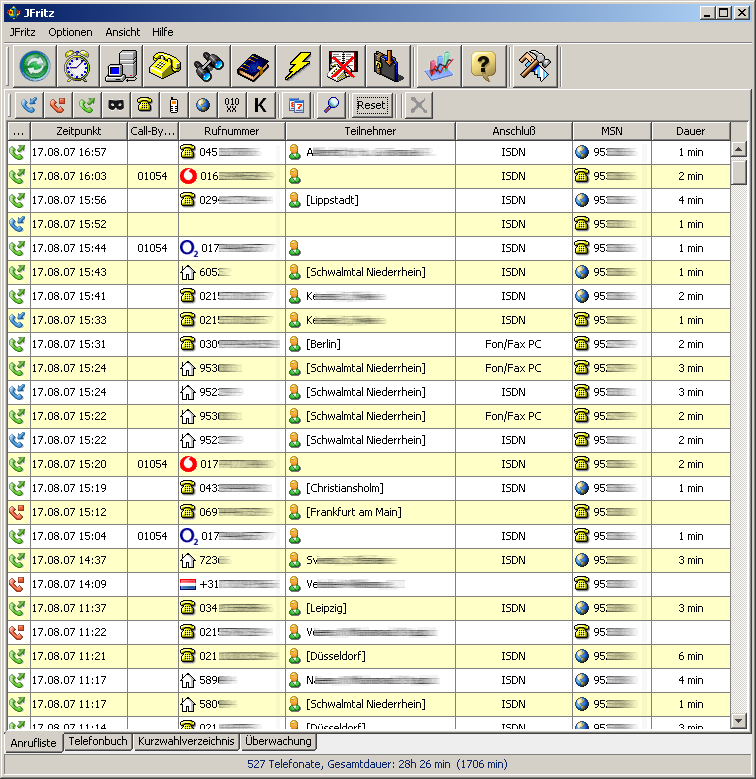Click the lightning bolt quick dial icon
The height and width of the screenshot is (779, 756).
click(x=297, y=66)
